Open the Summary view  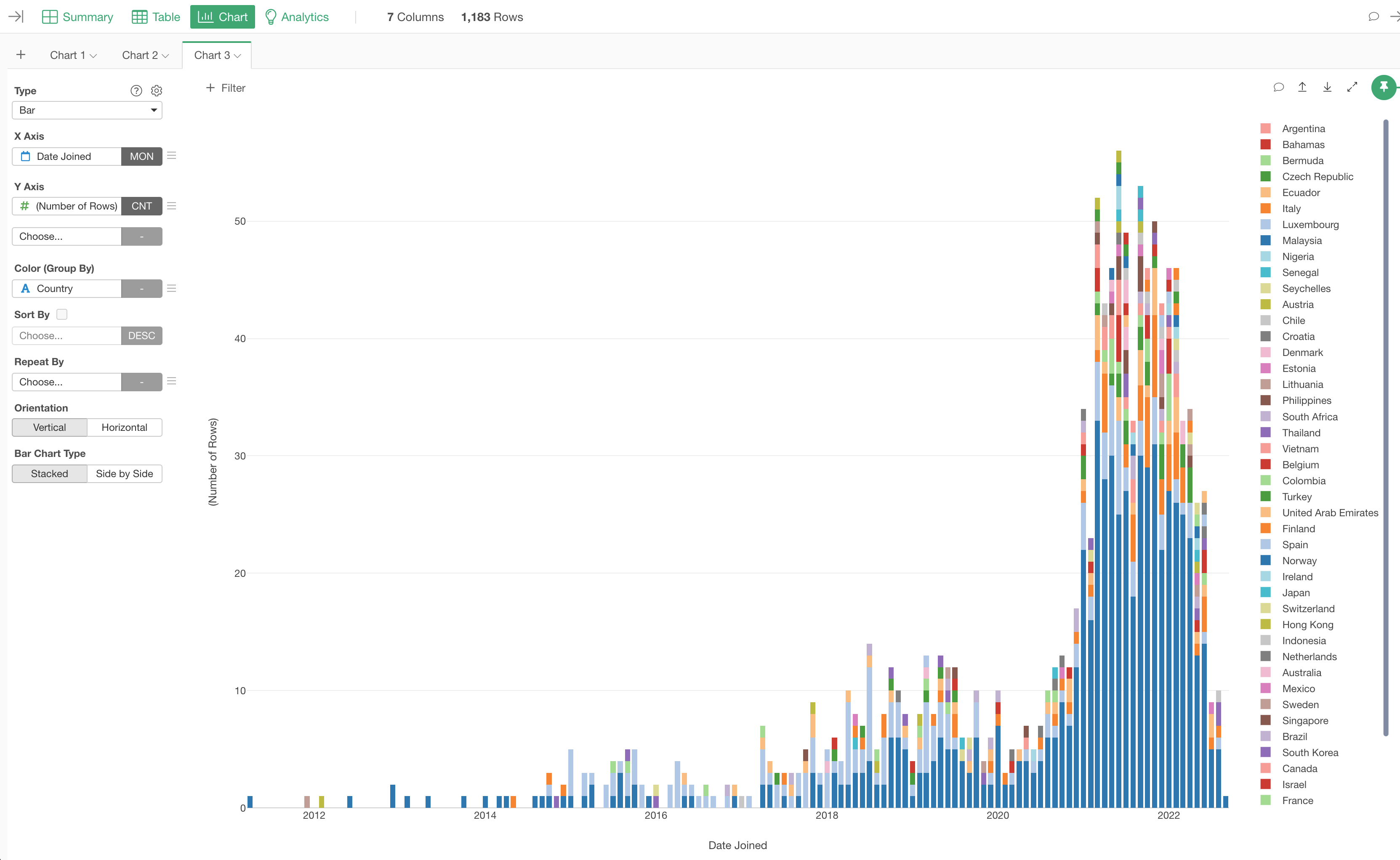click(x=77, y=17)
